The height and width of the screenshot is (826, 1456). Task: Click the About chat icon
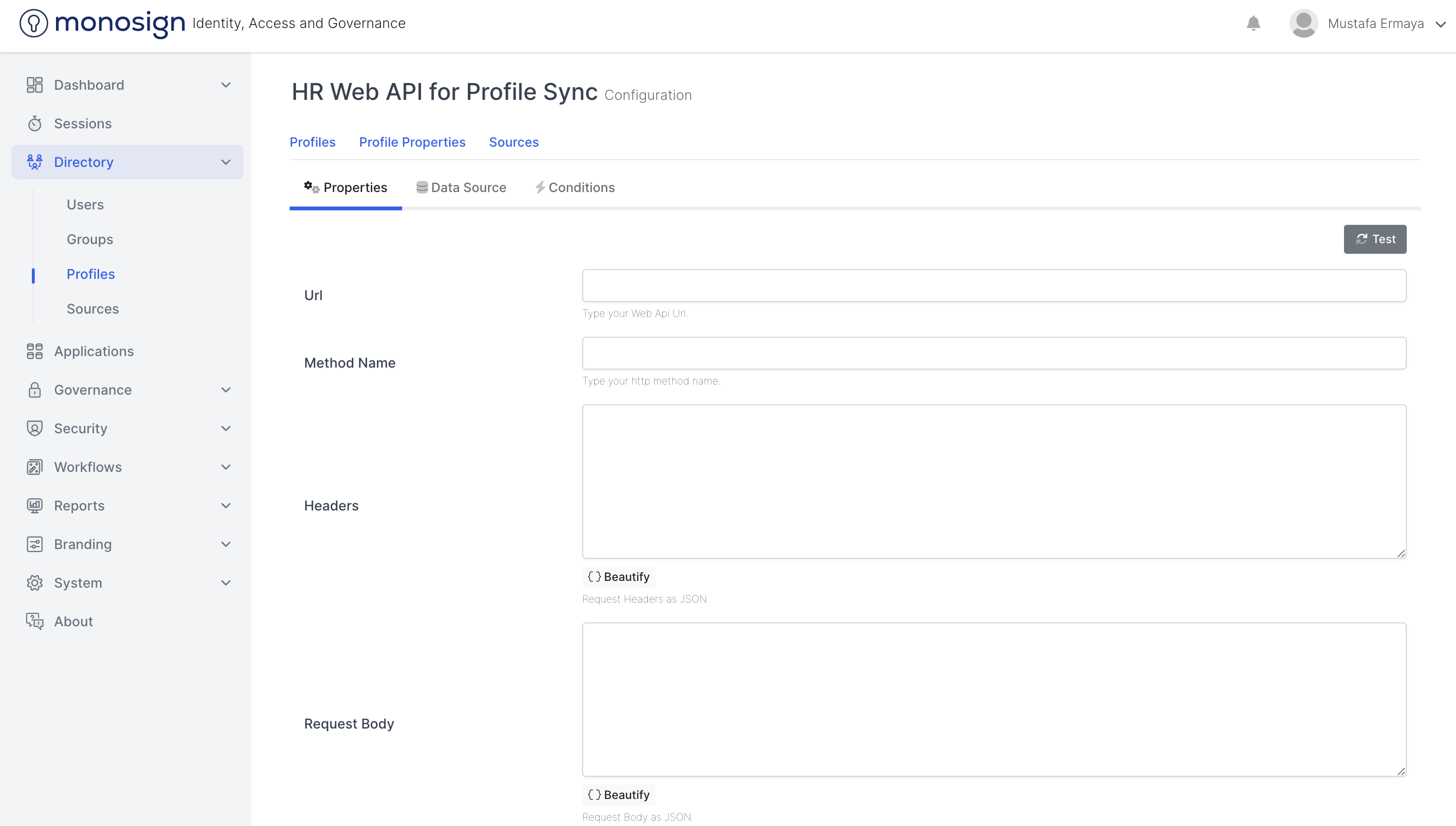coord(35,621)
